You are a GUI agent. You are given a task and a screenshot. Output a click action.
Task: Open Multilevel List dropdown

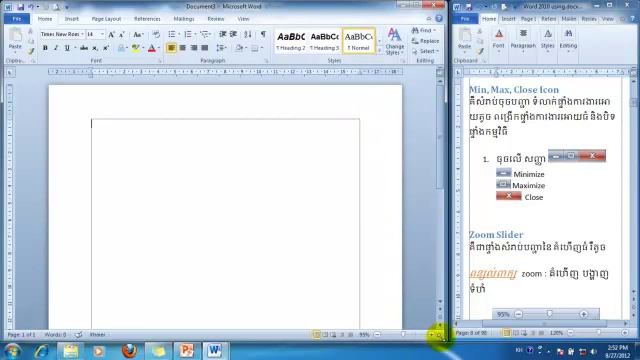[205, 34]
